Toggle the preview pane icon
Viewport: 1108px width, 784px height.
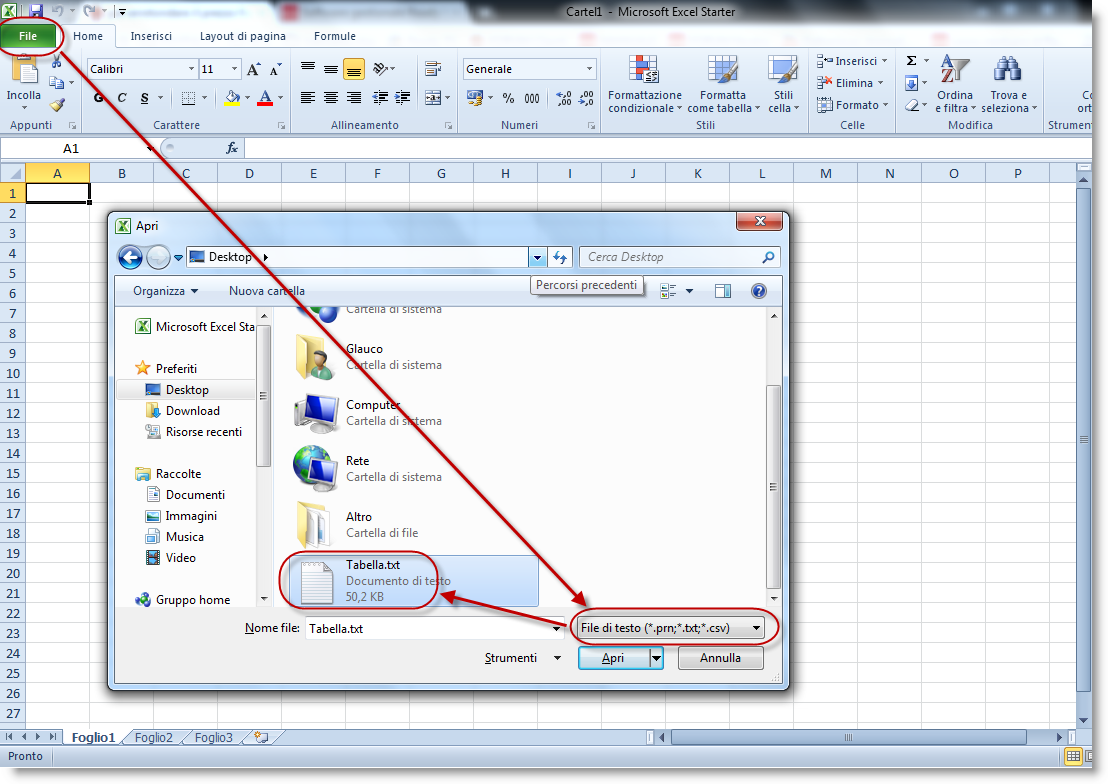coord(723,291)
